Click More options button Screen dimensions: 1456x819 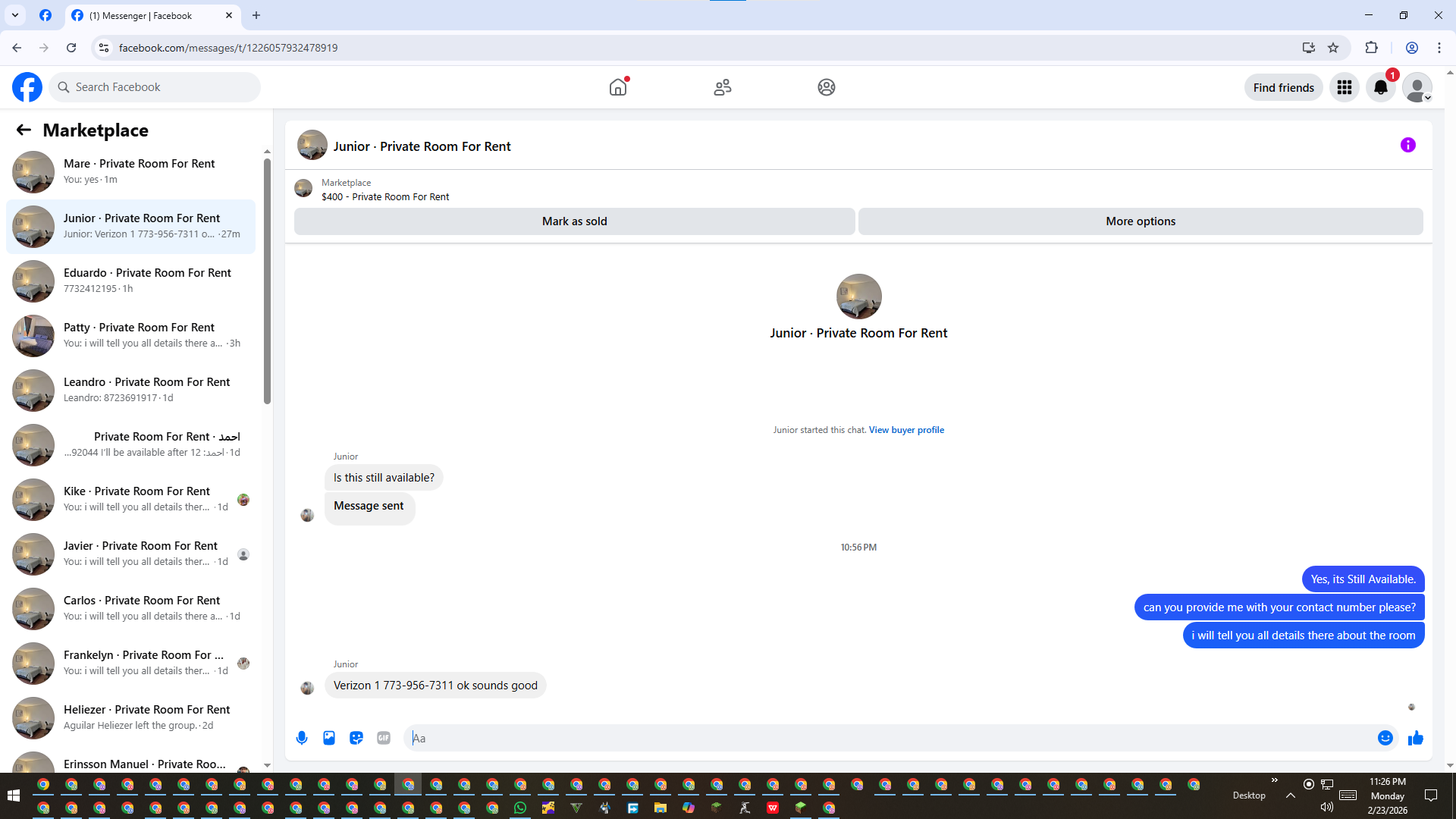pyautogui.click(x=1140, y=221)
